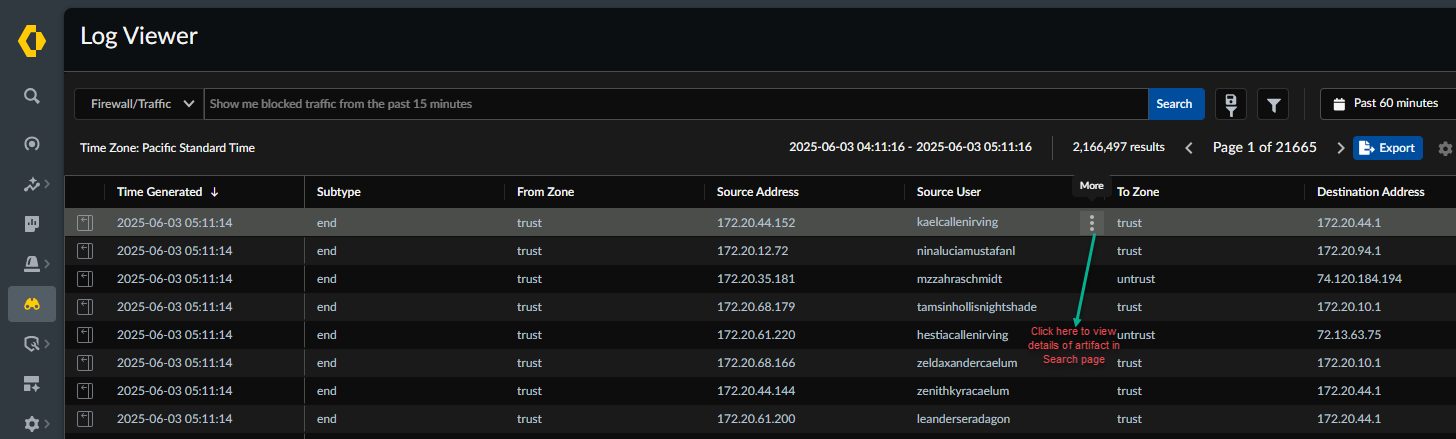Click the Source User column header
Image resolution: width=1456 pixels, height=439 pixels.
[x=948, y=192]
